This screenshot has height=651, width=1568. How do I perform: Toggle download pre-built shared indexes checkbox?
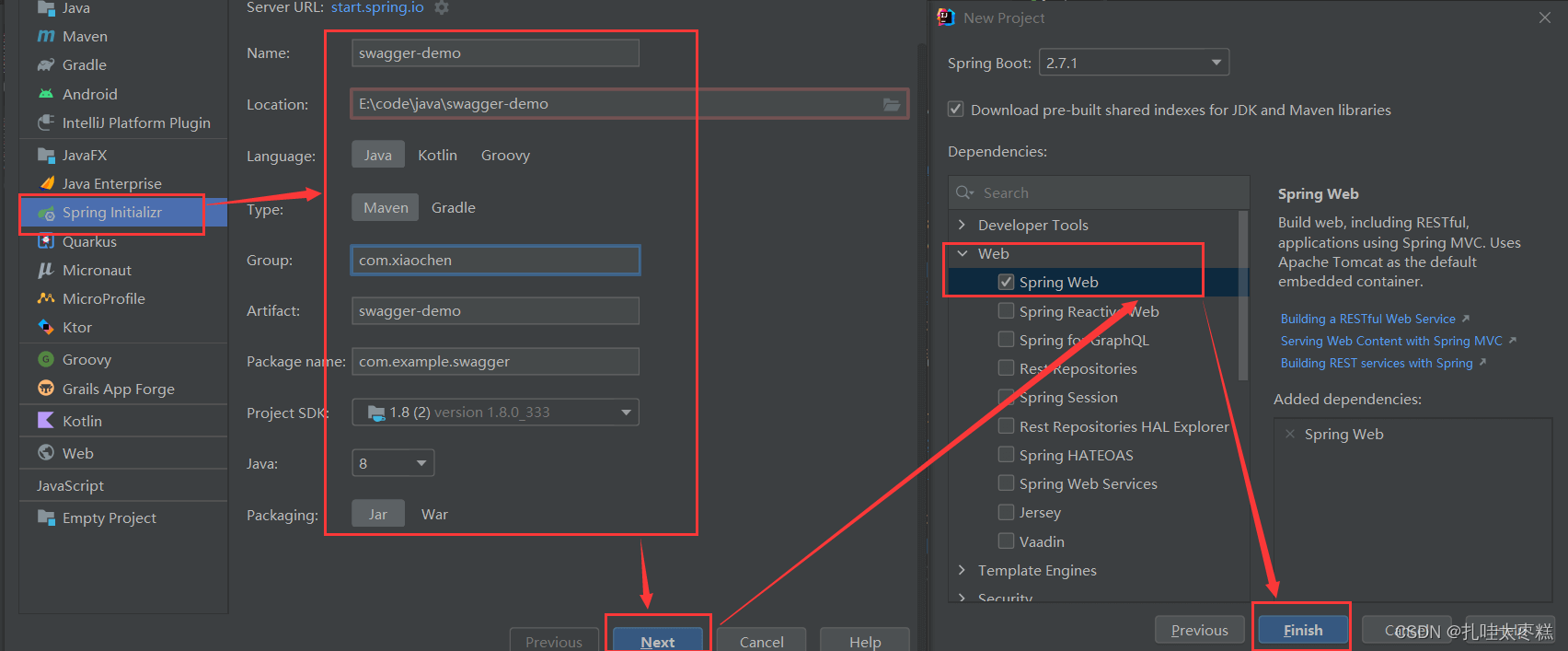[956, 110]
